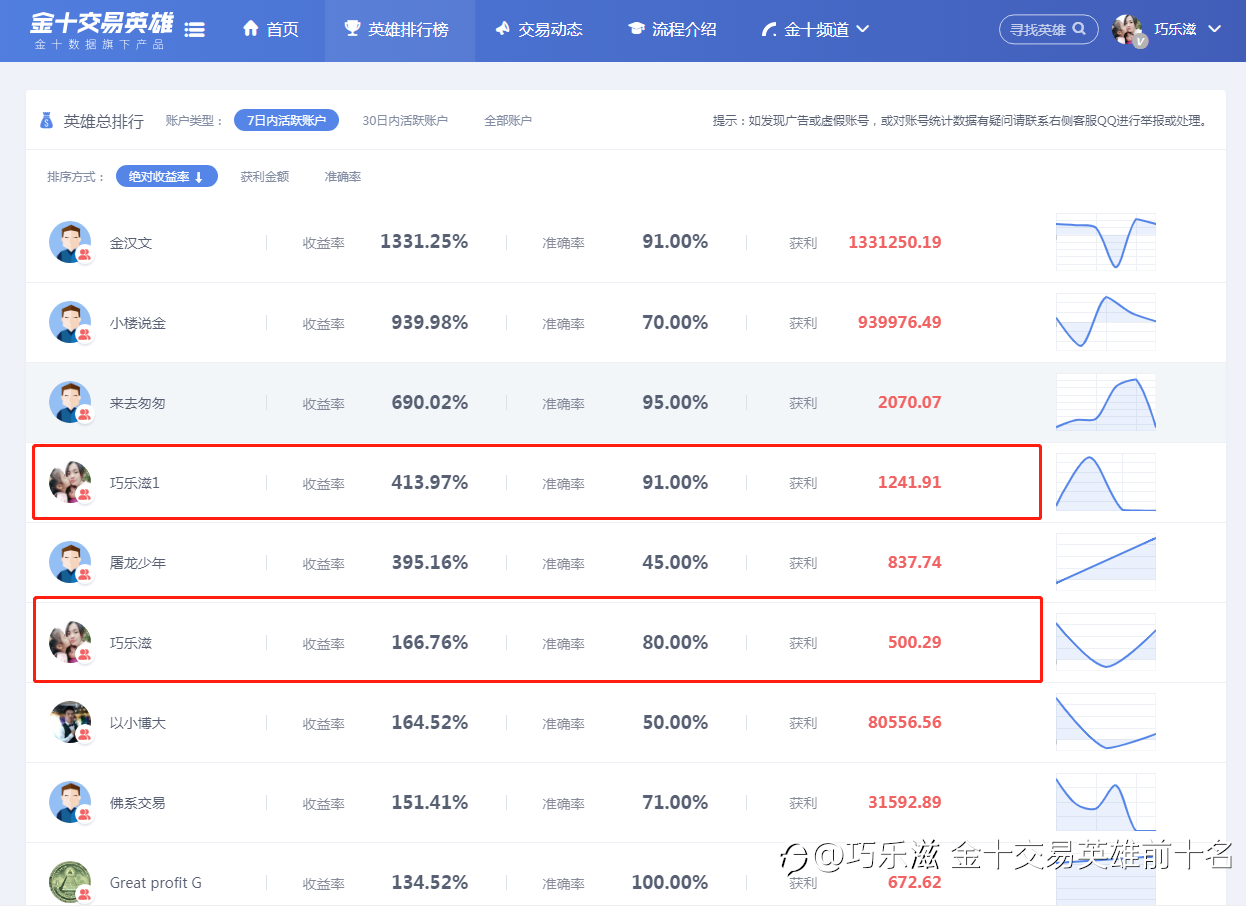The height and width of the screenshot is (910, 1246).
Task: Open 佛系交易 profile name
Action: pyautogui.click(x=138, y=803)
